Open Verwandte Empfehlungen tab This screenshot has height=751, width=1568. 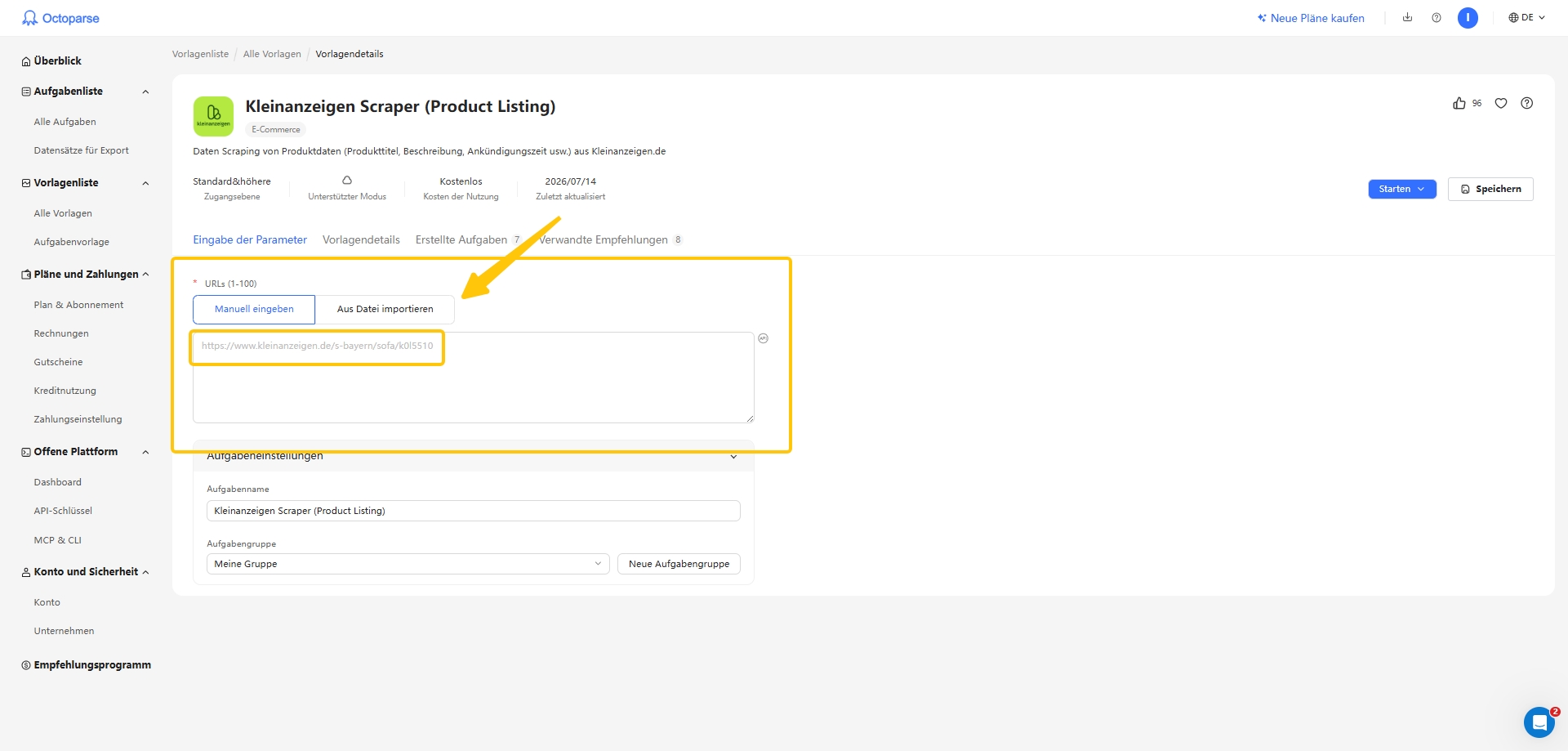[610, 239]
